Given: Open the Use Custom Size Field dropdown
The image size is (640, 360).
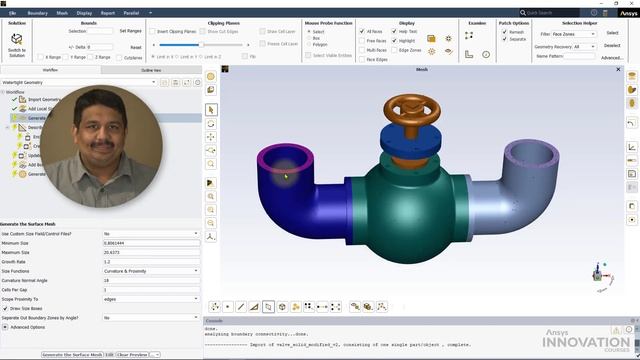Looking at the screenshot, I should pyautogui.click(x=151, y=234).
